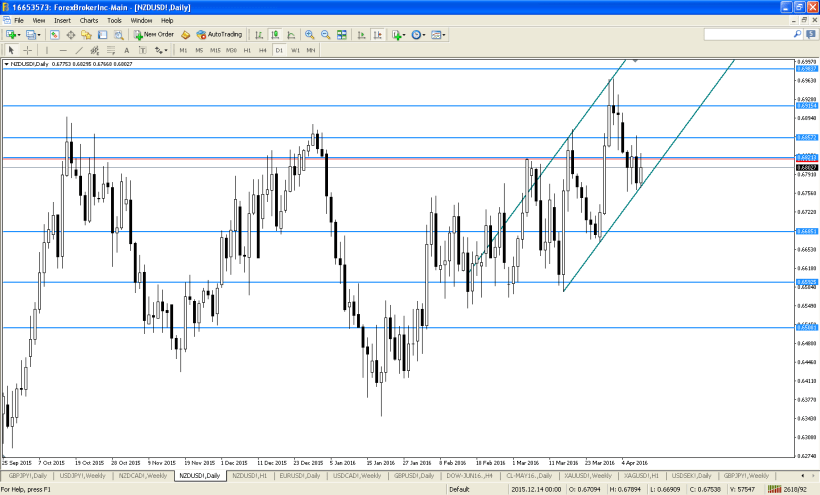Show the Market Watch window
This screenshot has height=495, width=820.
click(x=54, y=34)
